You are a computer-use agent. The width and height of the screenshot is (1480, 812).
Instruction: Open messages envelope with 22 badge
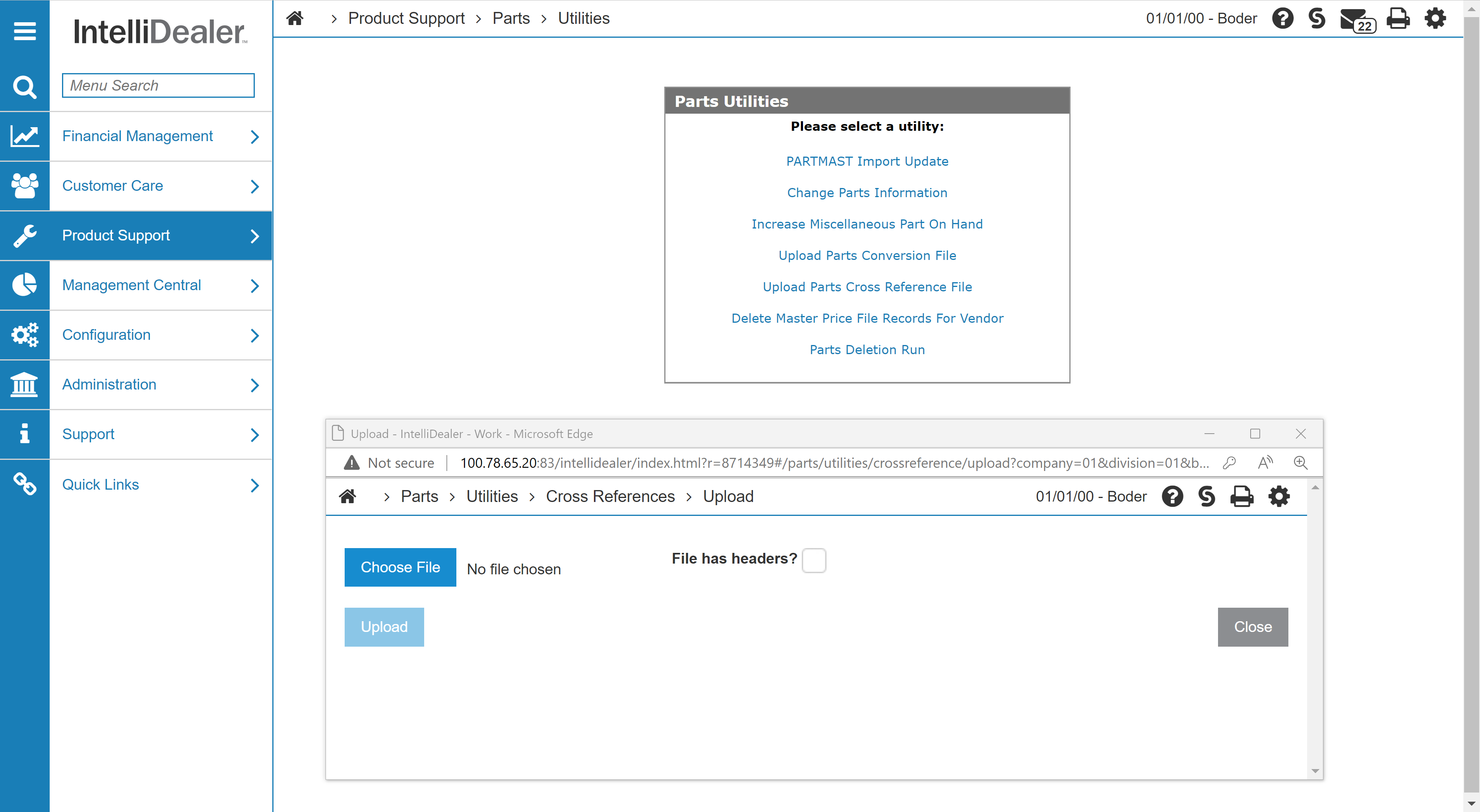1357,20
